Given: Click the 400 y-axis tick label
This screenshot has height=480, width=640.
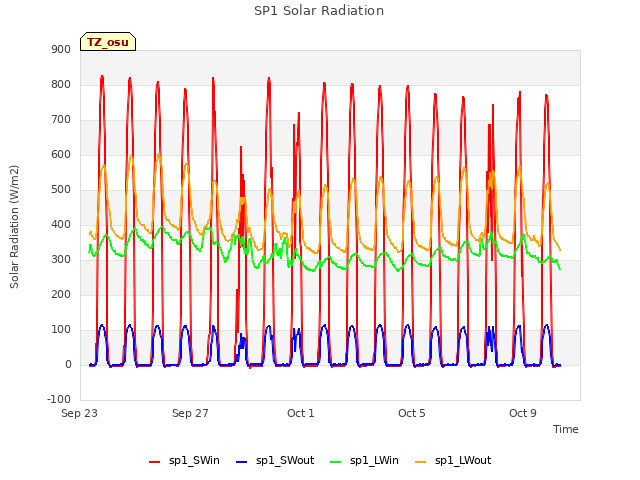Looking at the screenshot, I should pyautogui.click(x=61, y=224).
